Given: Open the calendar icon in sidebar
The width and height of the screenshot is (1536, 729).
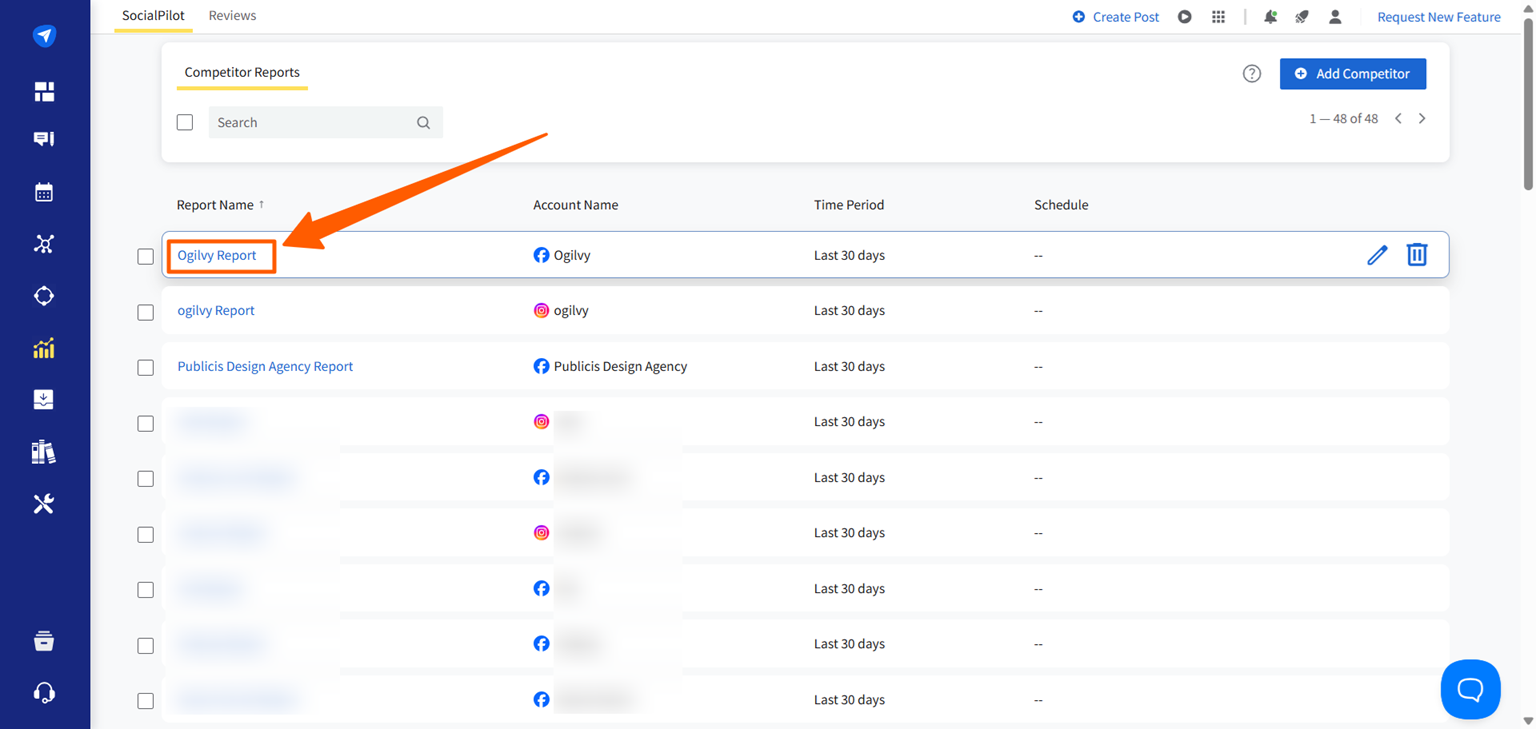Looking at the screenshot, I should click(44, 192).
